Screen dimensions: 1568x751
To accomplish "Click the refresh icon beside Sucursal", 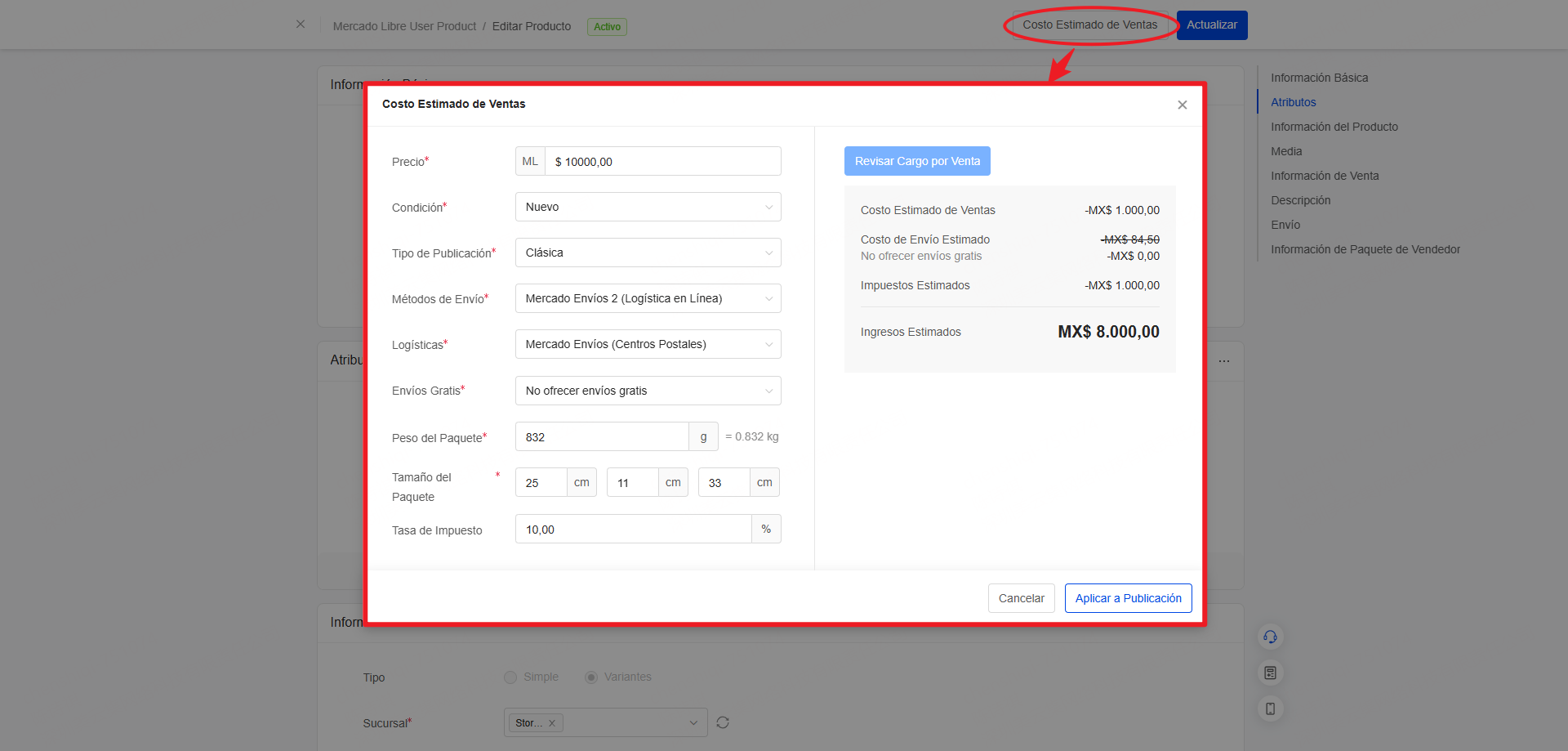I will [723, 722].
